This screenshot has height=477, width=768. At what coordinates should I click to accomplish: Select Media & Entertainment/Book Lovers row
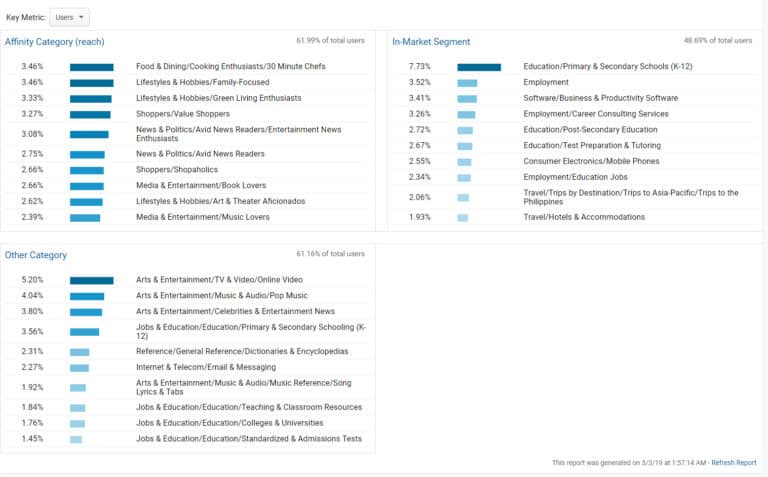point(202,185)
